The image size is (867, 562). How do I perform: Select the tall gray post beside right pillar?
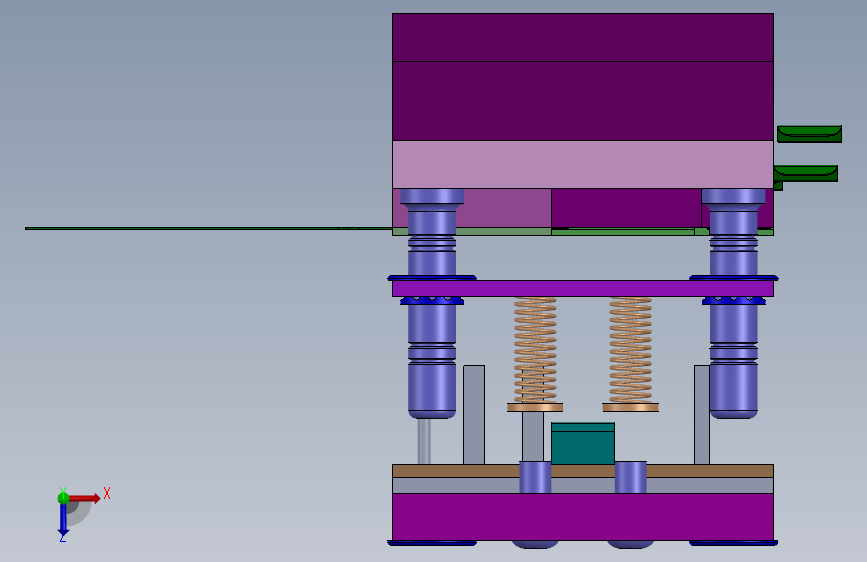coord(702,415)
